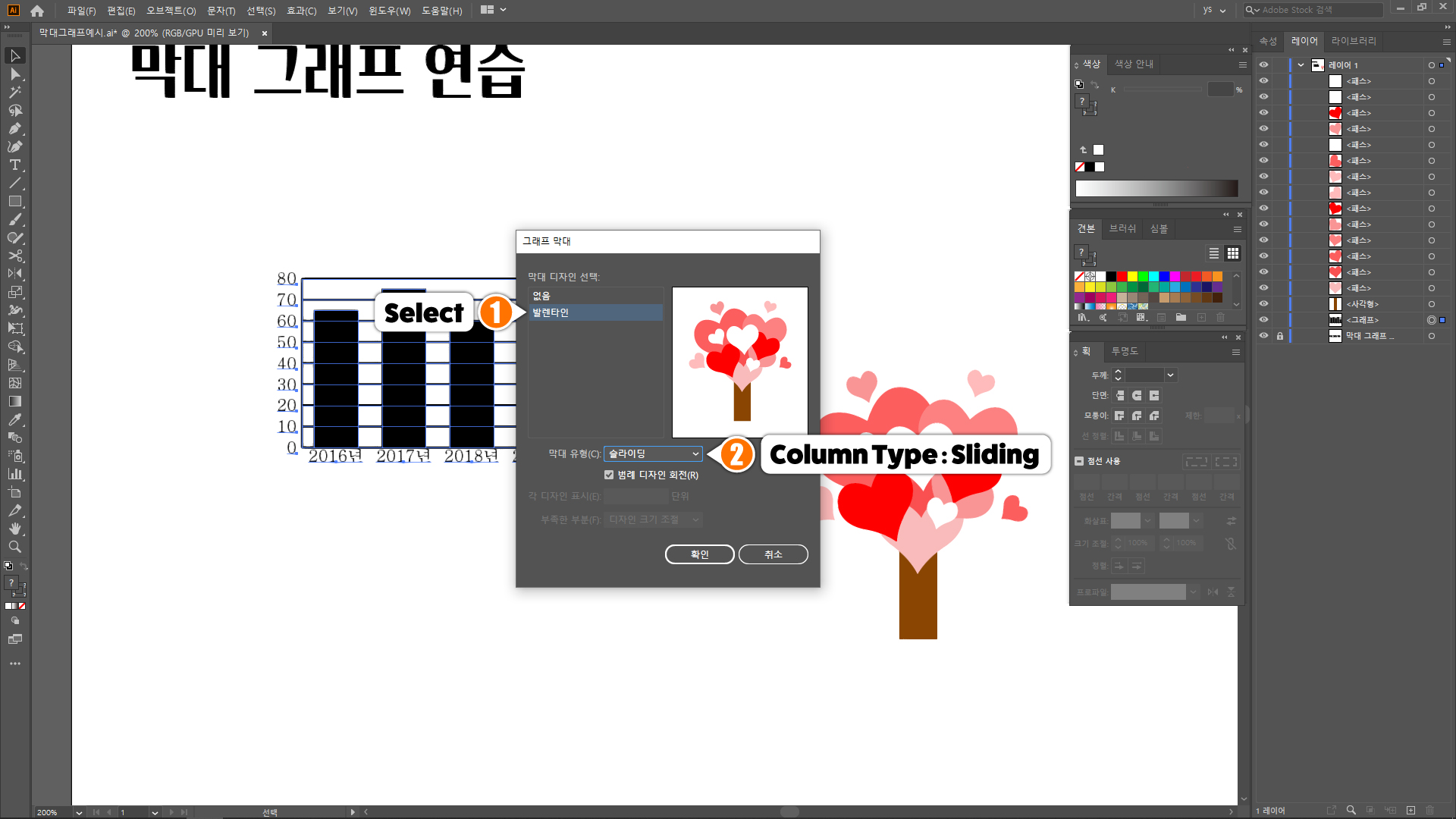Collapse the 레이어 1 layer tree
This screenshot has width=1456, height=819.
tap(1301, 64)
